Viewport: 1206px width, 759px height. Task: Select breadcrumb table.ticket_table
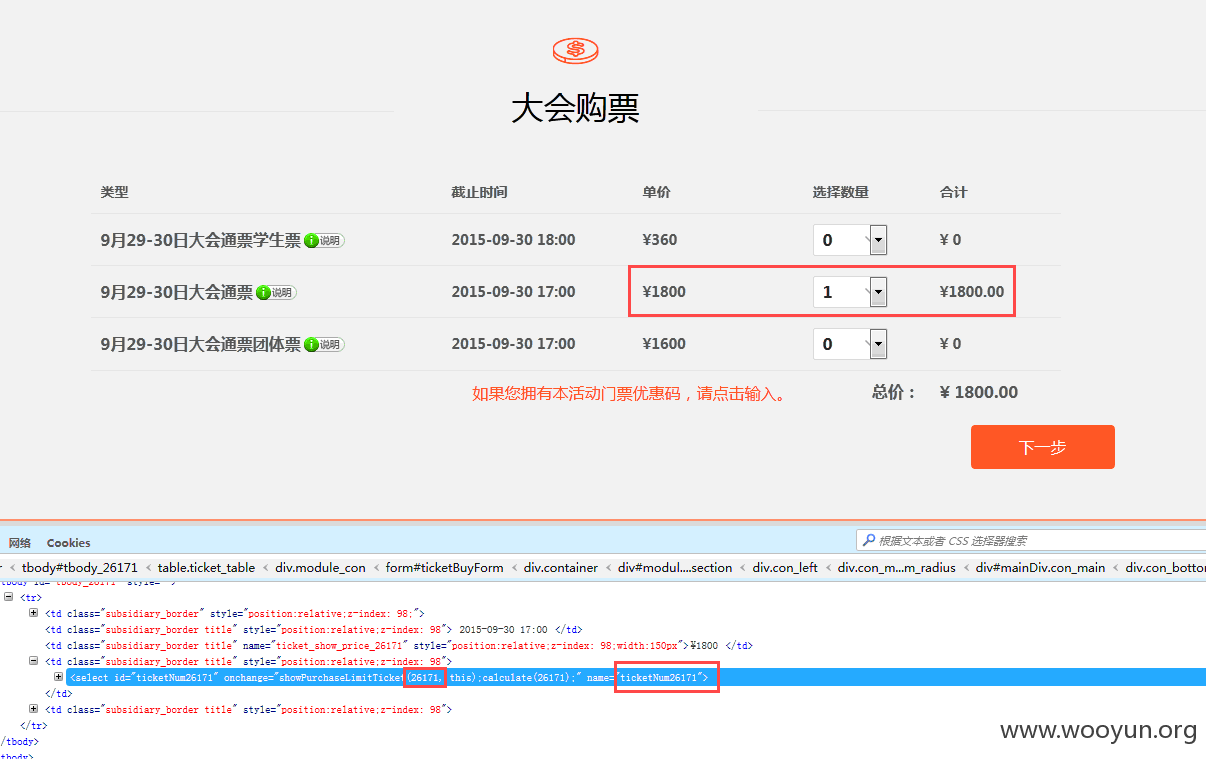[206, 568]
